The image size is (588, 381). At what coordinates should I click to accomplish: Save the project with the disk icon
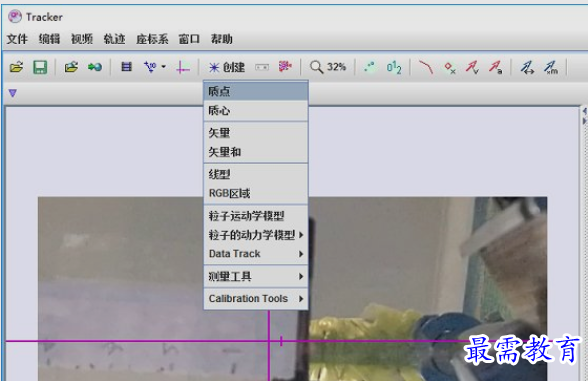[x=40, y=67]
